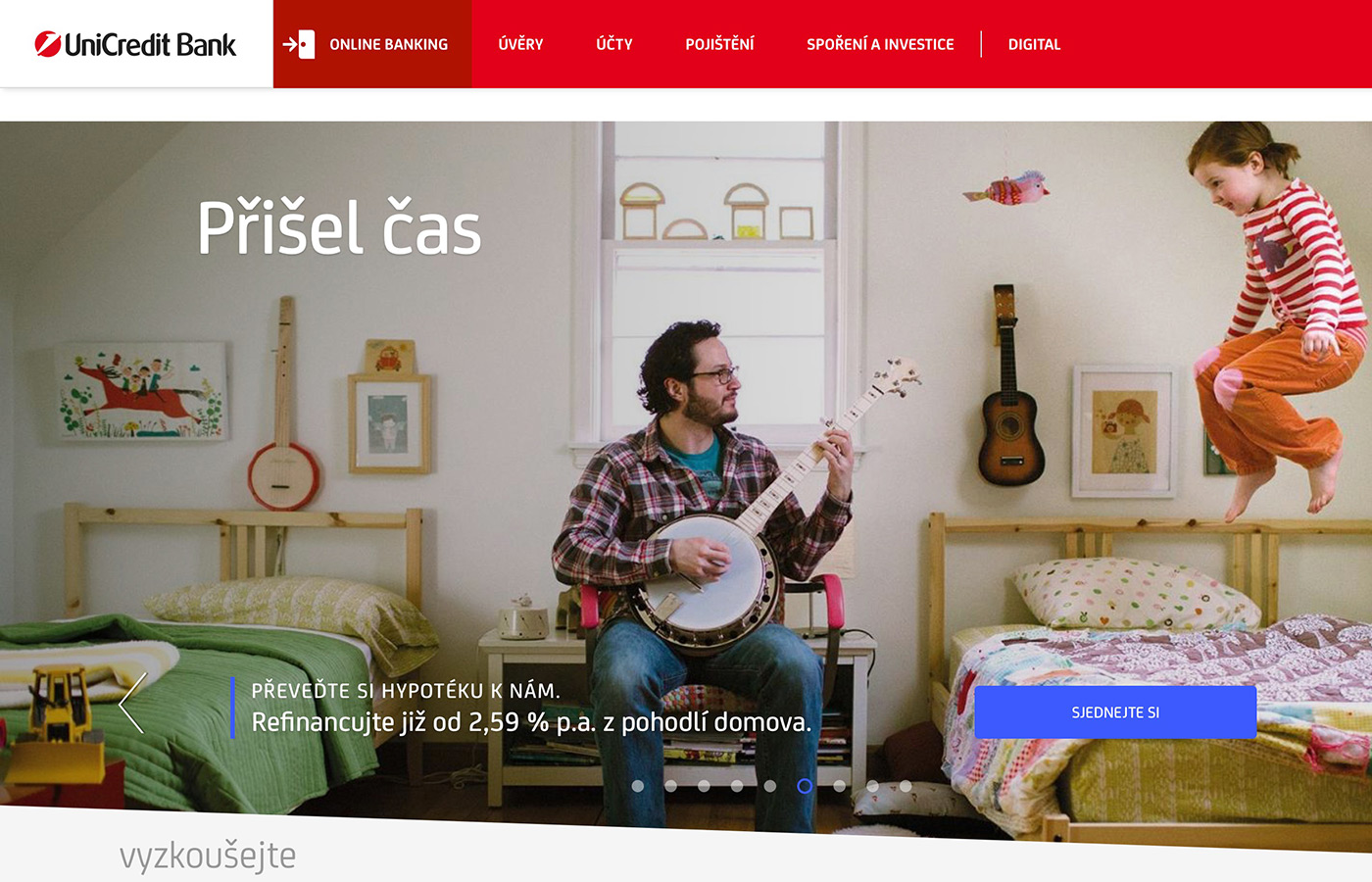
Task: Click the UniCredit Bank logo
Action: coord(135,44)
